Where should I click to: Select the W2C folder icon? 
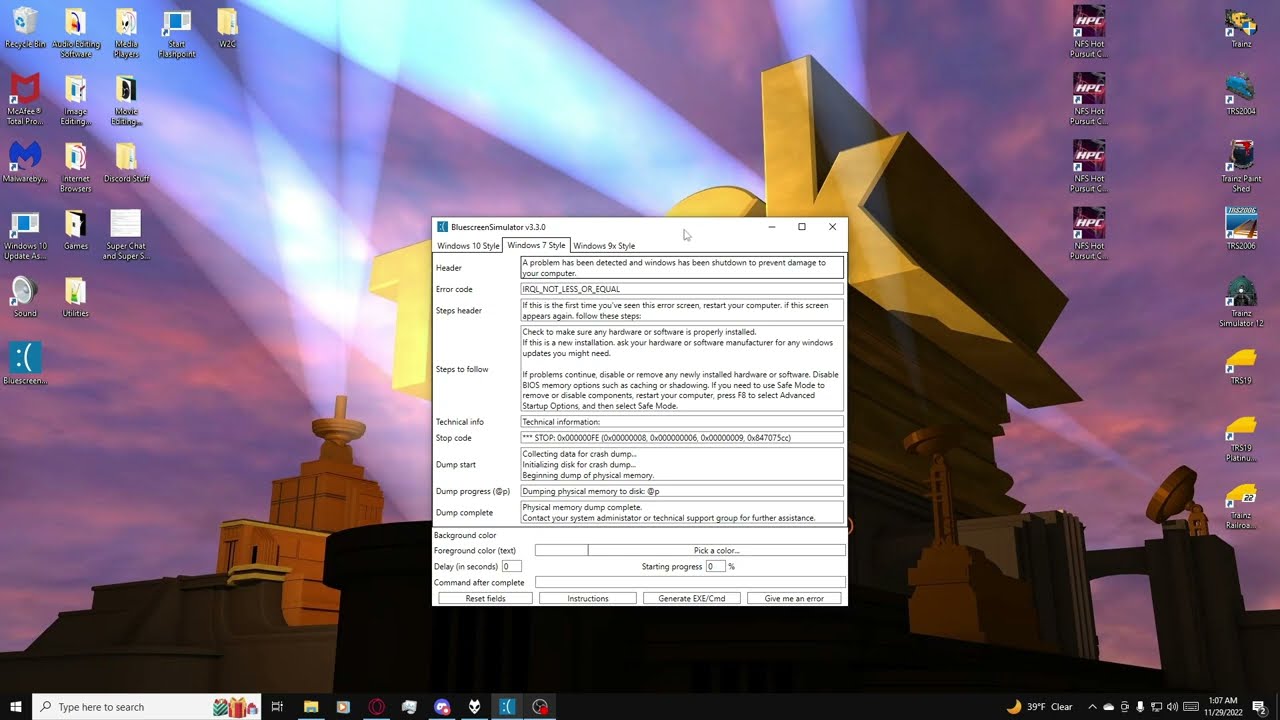point(228,28)
